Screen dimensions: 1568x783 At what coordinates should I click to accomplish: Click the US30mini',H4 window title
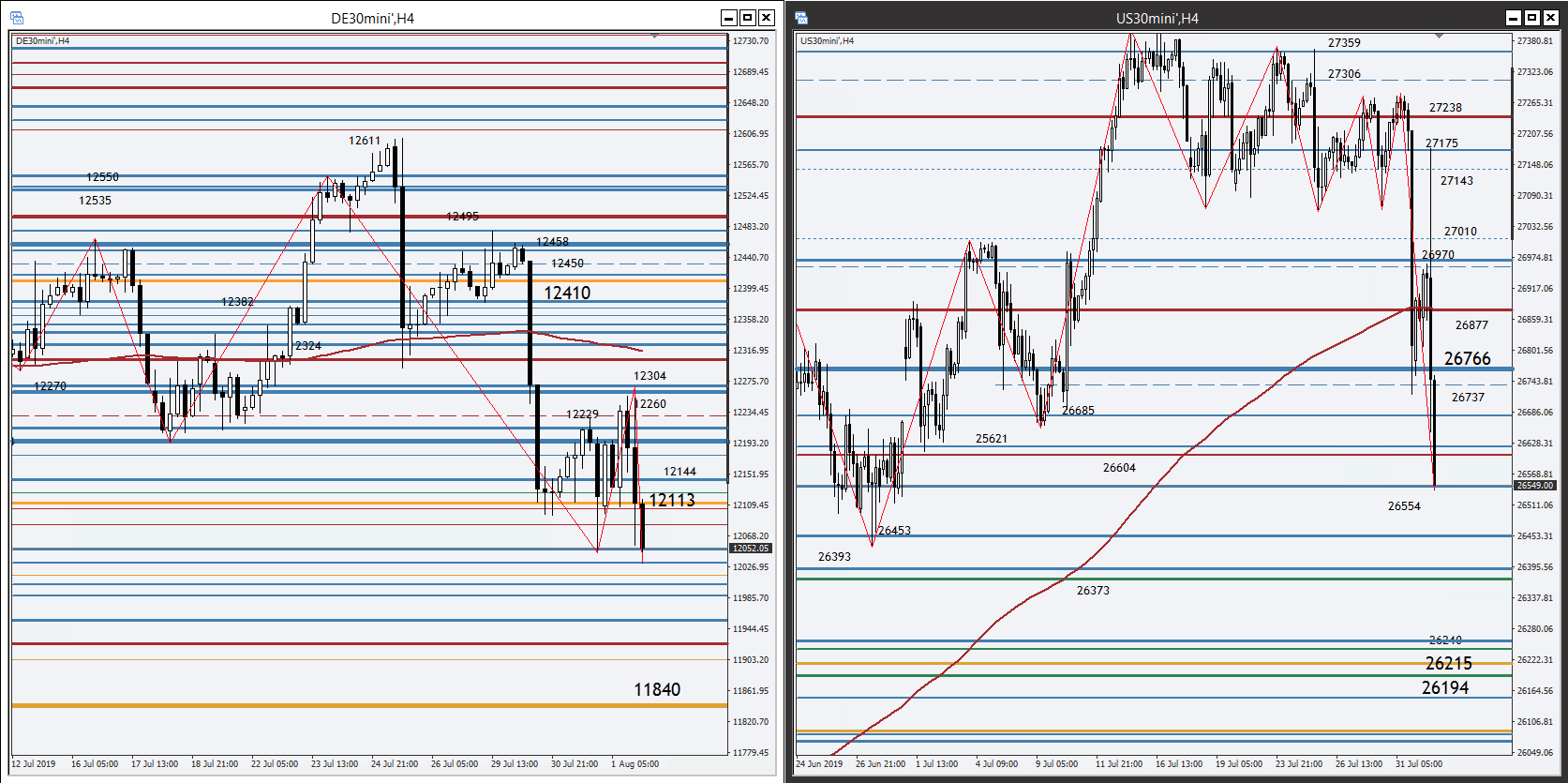coord(1157,18)
